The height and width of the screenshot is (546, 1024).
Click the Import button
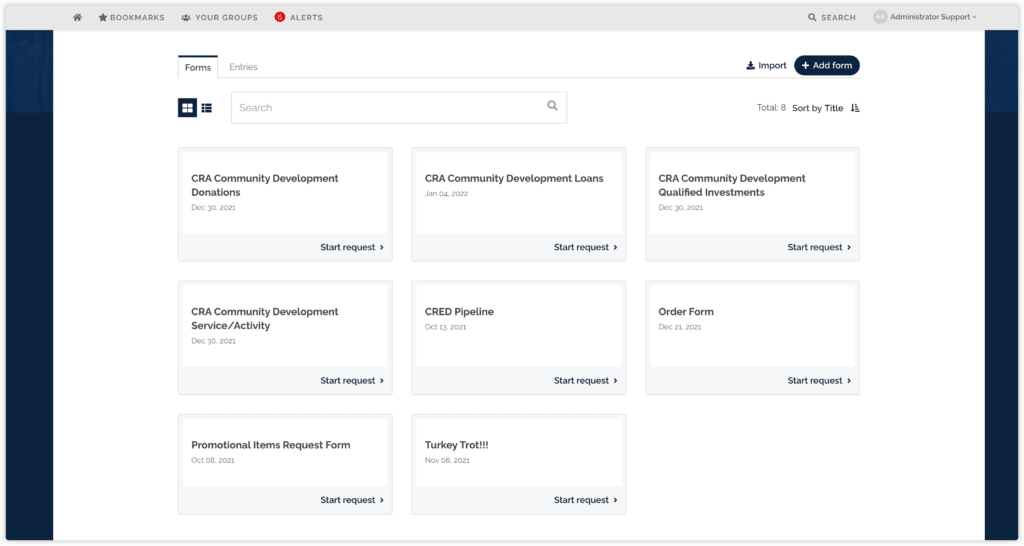pos(766,65)
